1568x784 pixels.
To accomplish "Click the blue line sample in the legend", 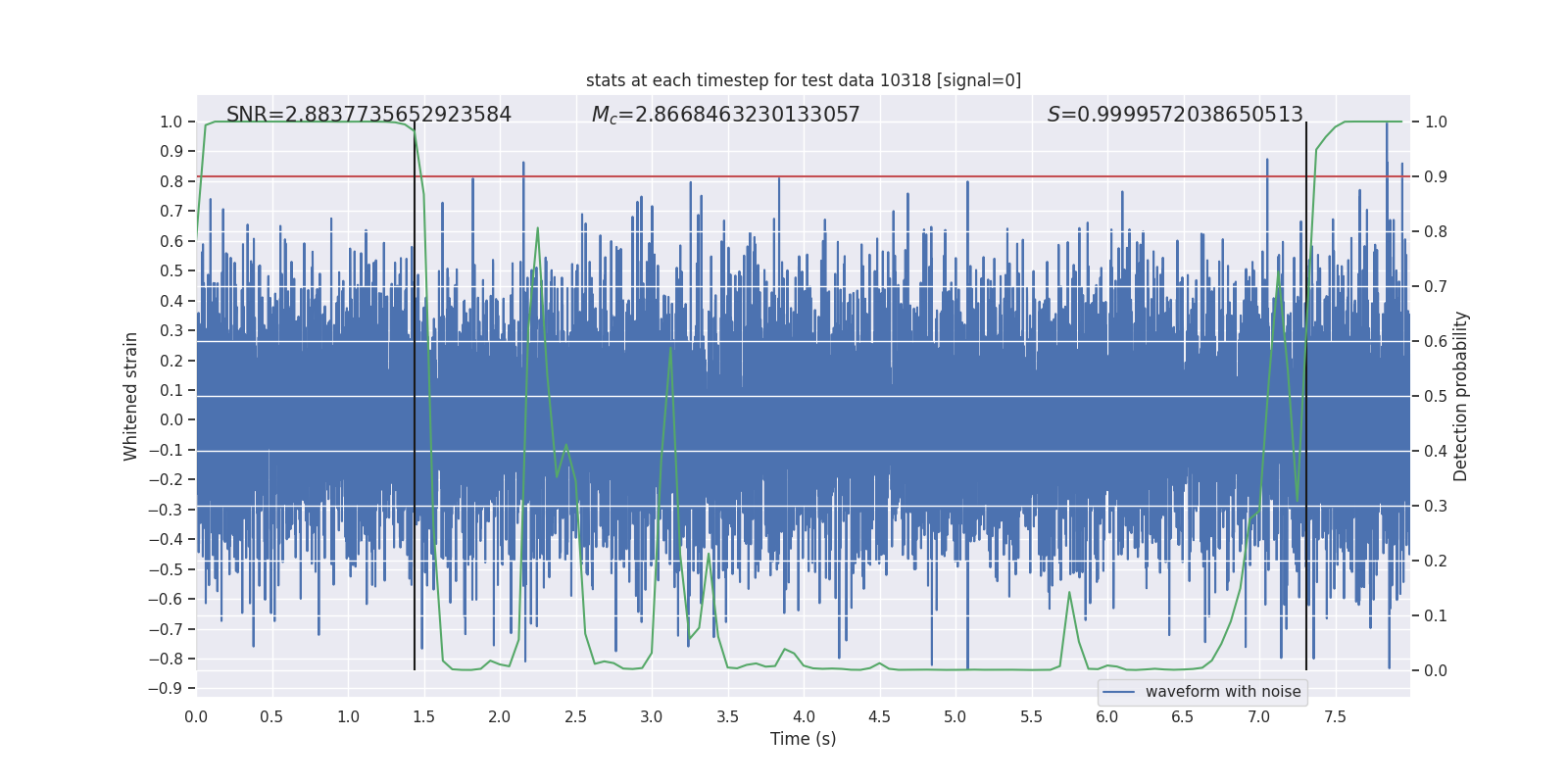I will 1118,692.
